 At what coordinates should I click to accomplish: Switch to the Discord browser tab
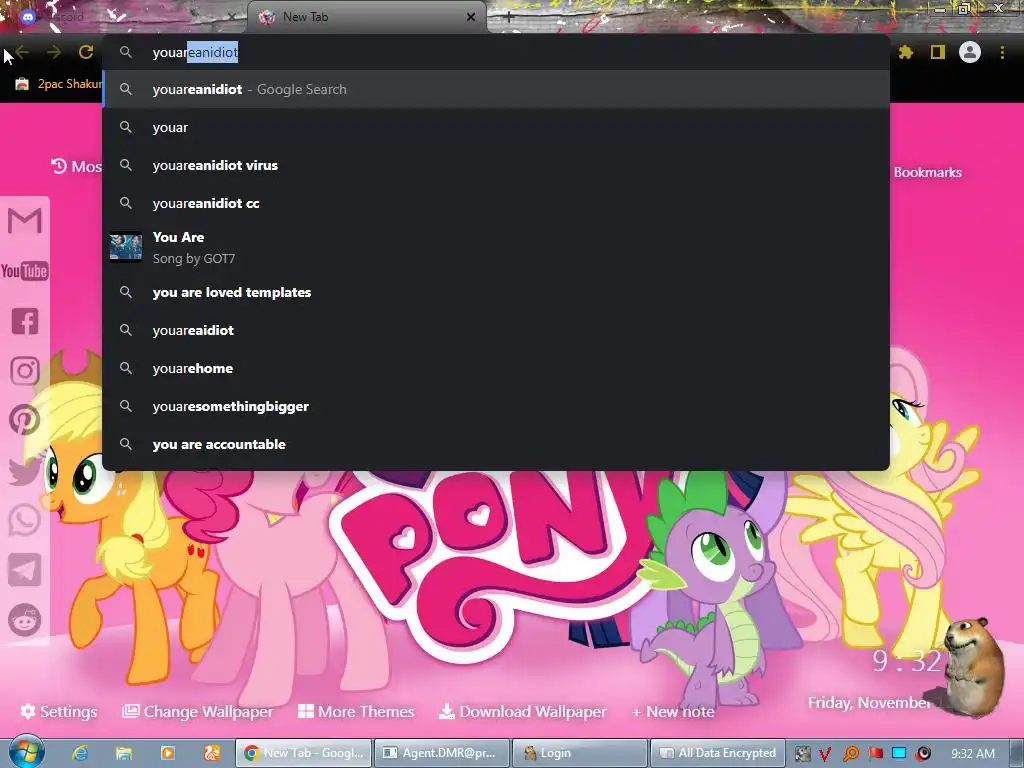pyautogui.click(x=124, y=17)
